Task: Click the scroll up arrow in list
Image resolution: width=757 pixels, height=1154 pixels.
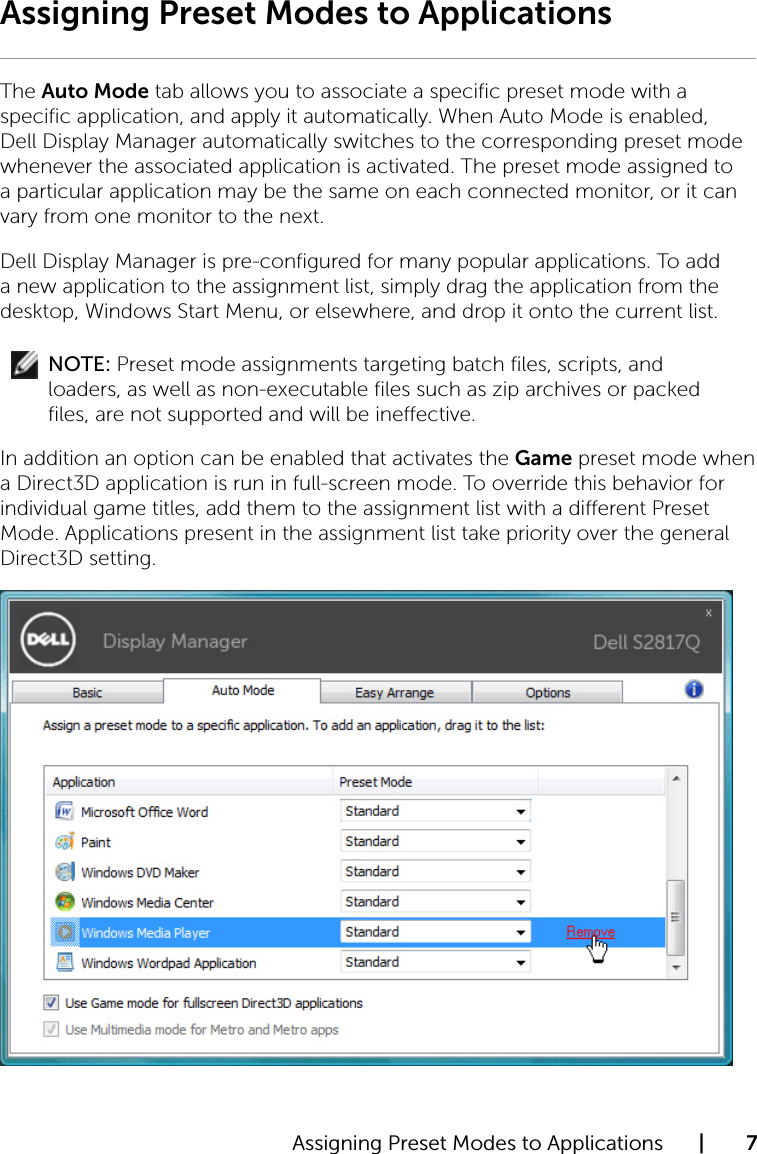Action: (x=676, y=777)
